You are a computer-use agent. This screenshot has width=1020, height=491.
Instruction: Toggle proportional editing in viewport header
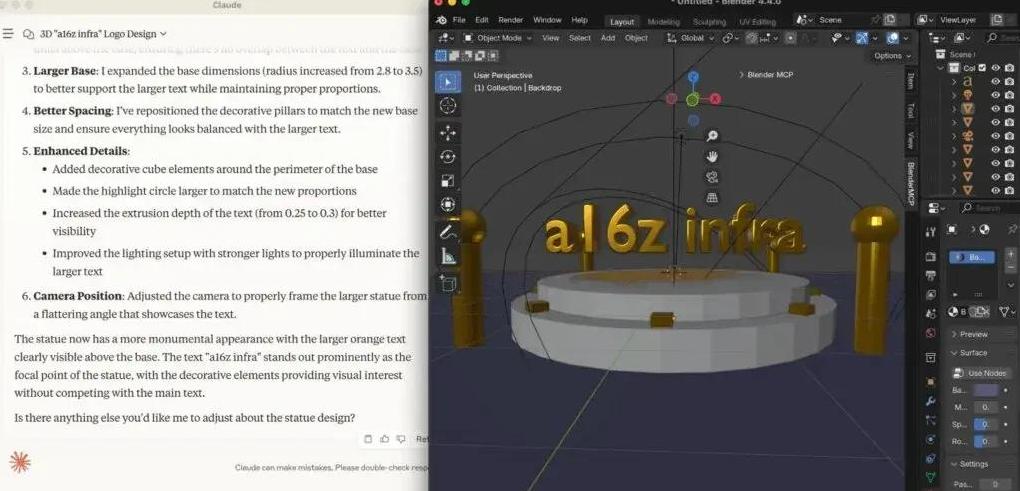790,38
